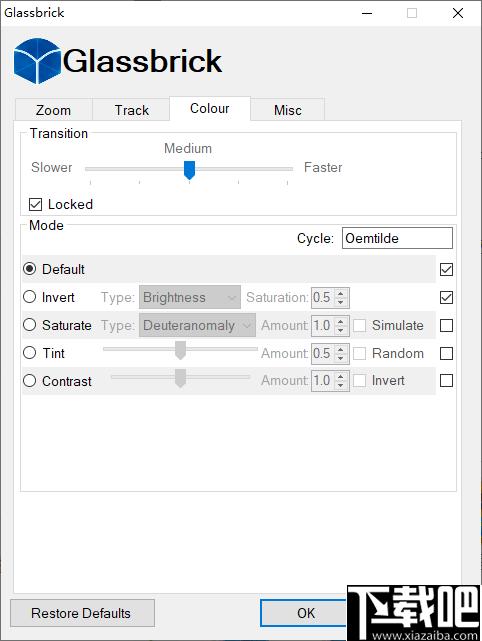Image resolution: width=482 pixels, height=641 pixels.
Task: Go to the Track tab
Action: pyautogui.click(x=131, y=110)
